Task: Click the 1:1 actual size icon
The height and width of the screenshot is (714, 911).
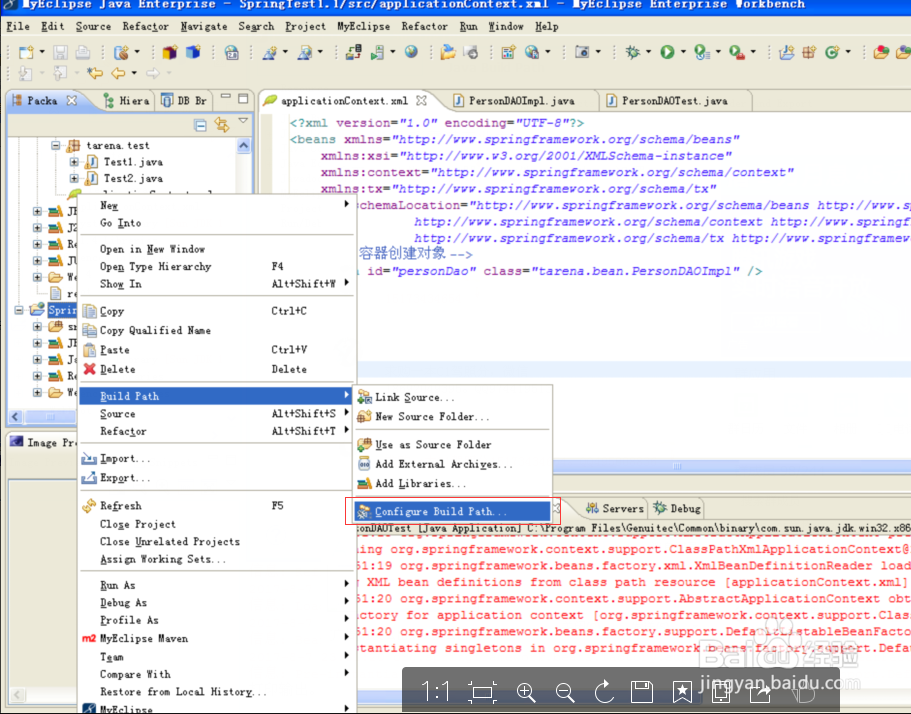Action: point(437,691)
